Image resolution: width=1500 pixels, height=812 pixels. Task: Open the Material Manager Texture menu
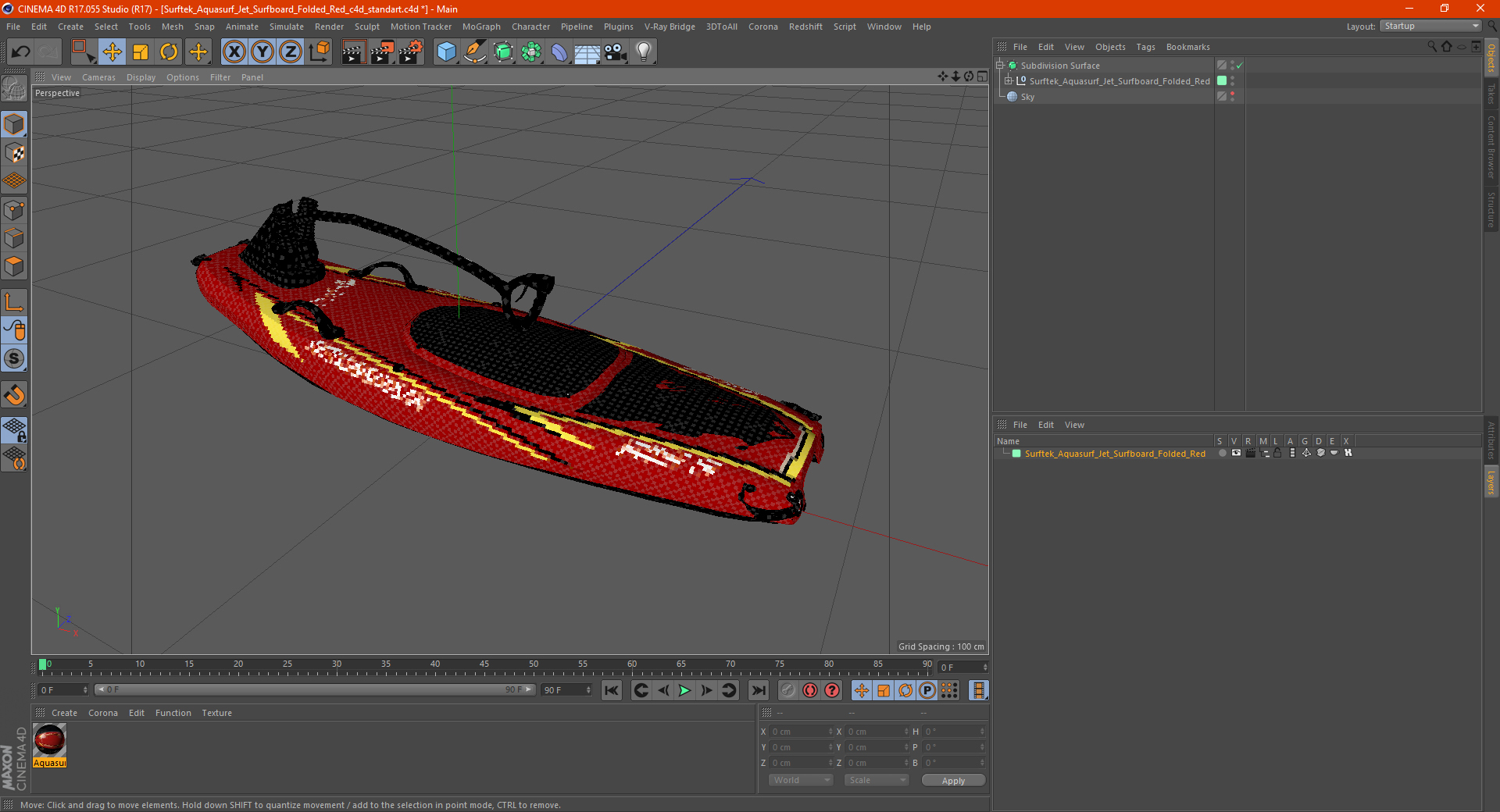[x=216, y=713]
